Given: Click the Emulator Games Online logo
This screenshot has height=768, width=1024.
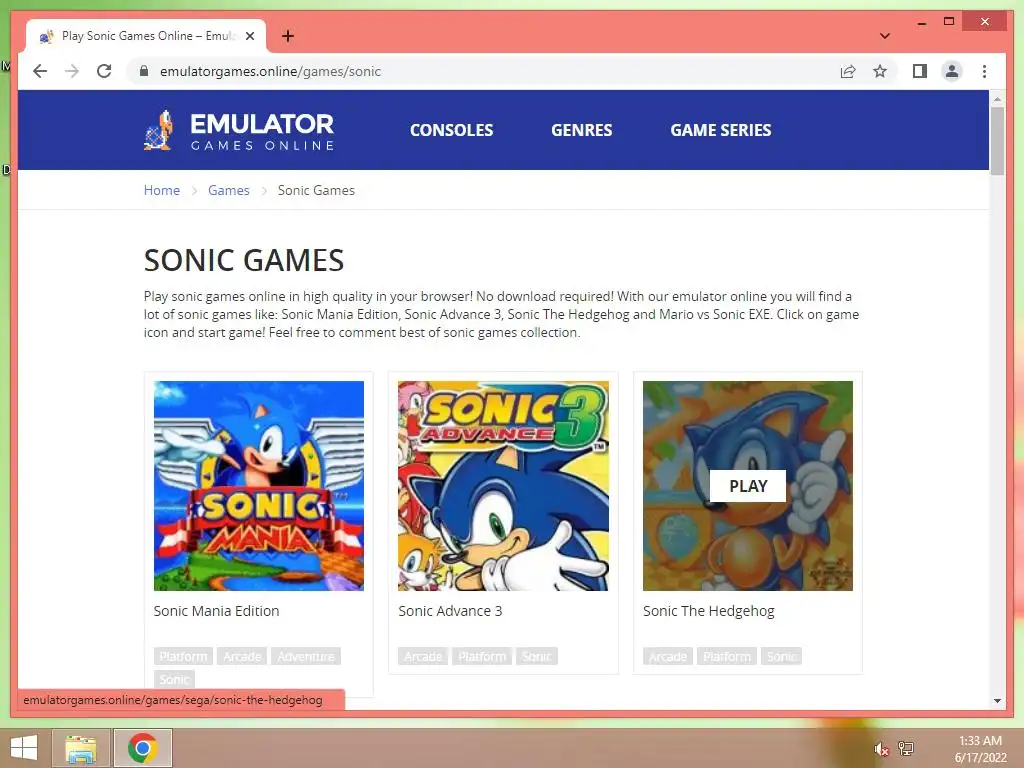Looking at the screenshot, I should [x=239, y=130].
